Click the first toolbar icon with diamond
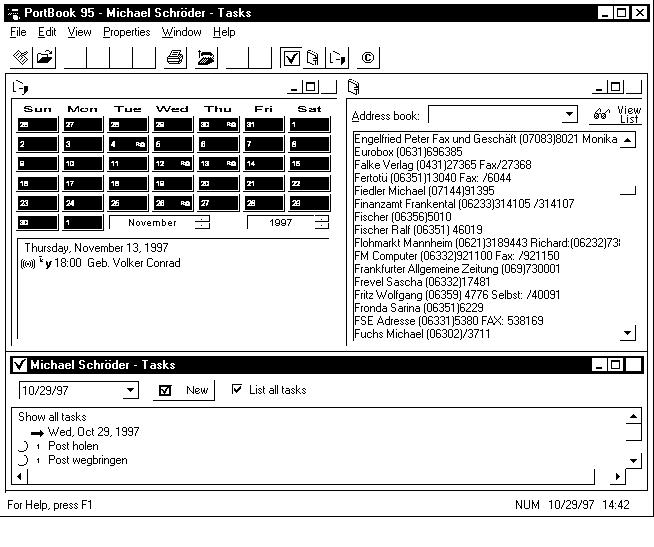Screen dimensions: 654x547 22,58
